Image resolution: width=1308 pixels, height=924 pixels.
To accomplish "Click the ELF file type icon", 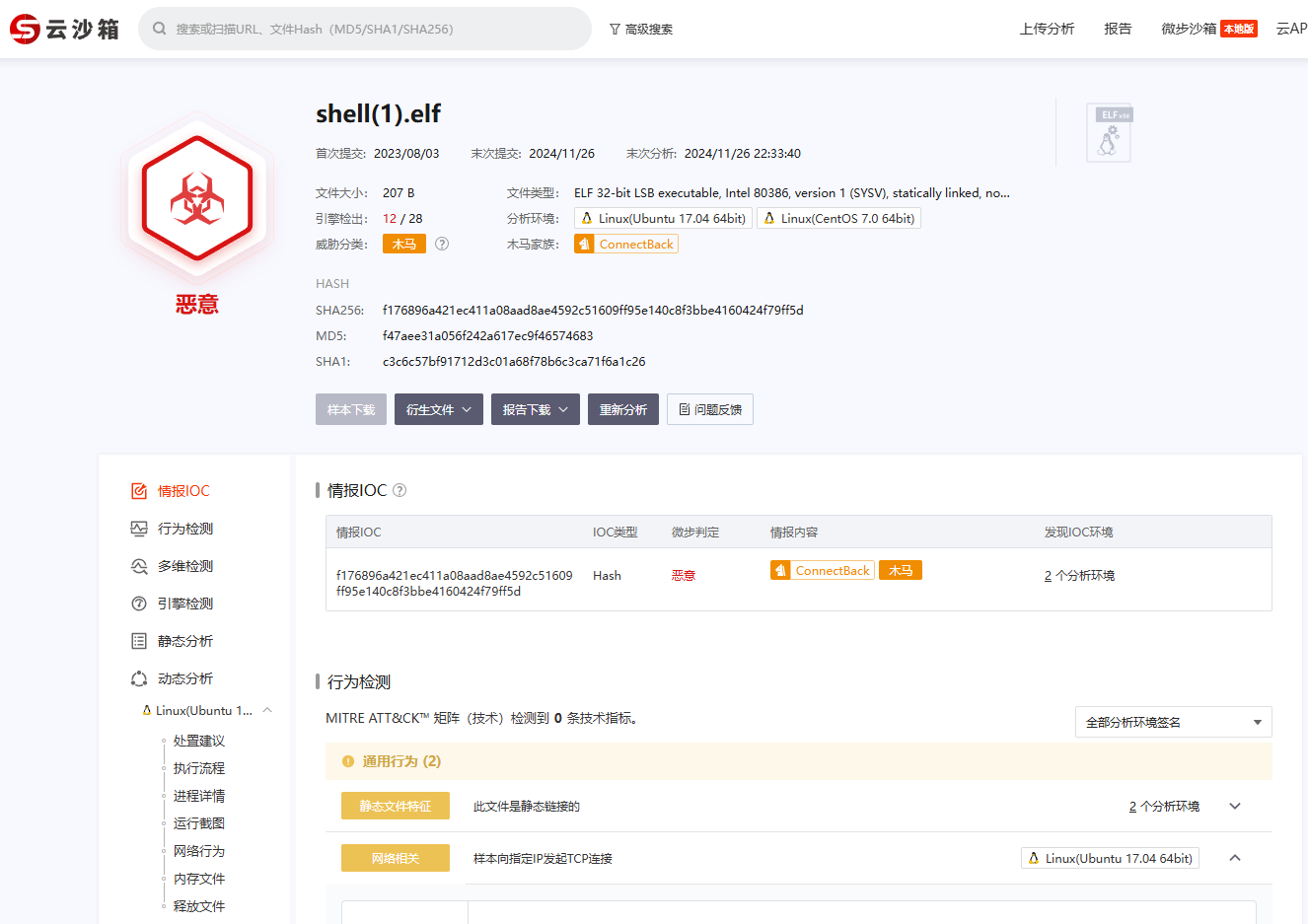I will pyautogui.click(x=1109, y=132).
